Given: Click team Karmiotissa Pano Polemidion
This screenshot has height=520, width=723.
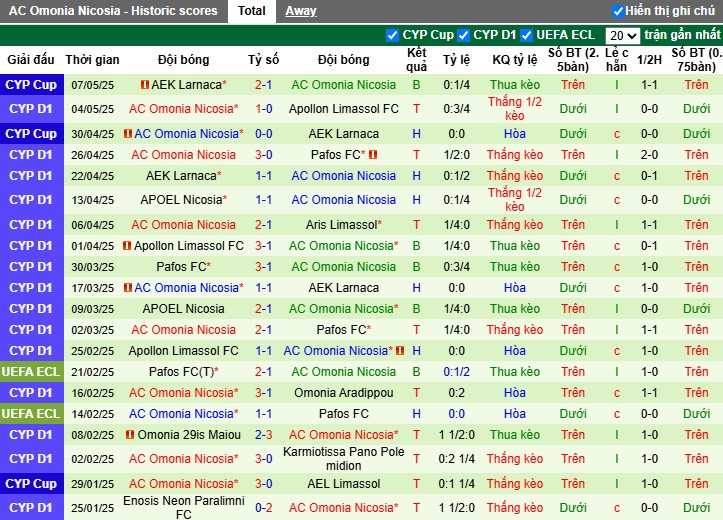Looking at the screenshot, I should [x=344, y=459].
